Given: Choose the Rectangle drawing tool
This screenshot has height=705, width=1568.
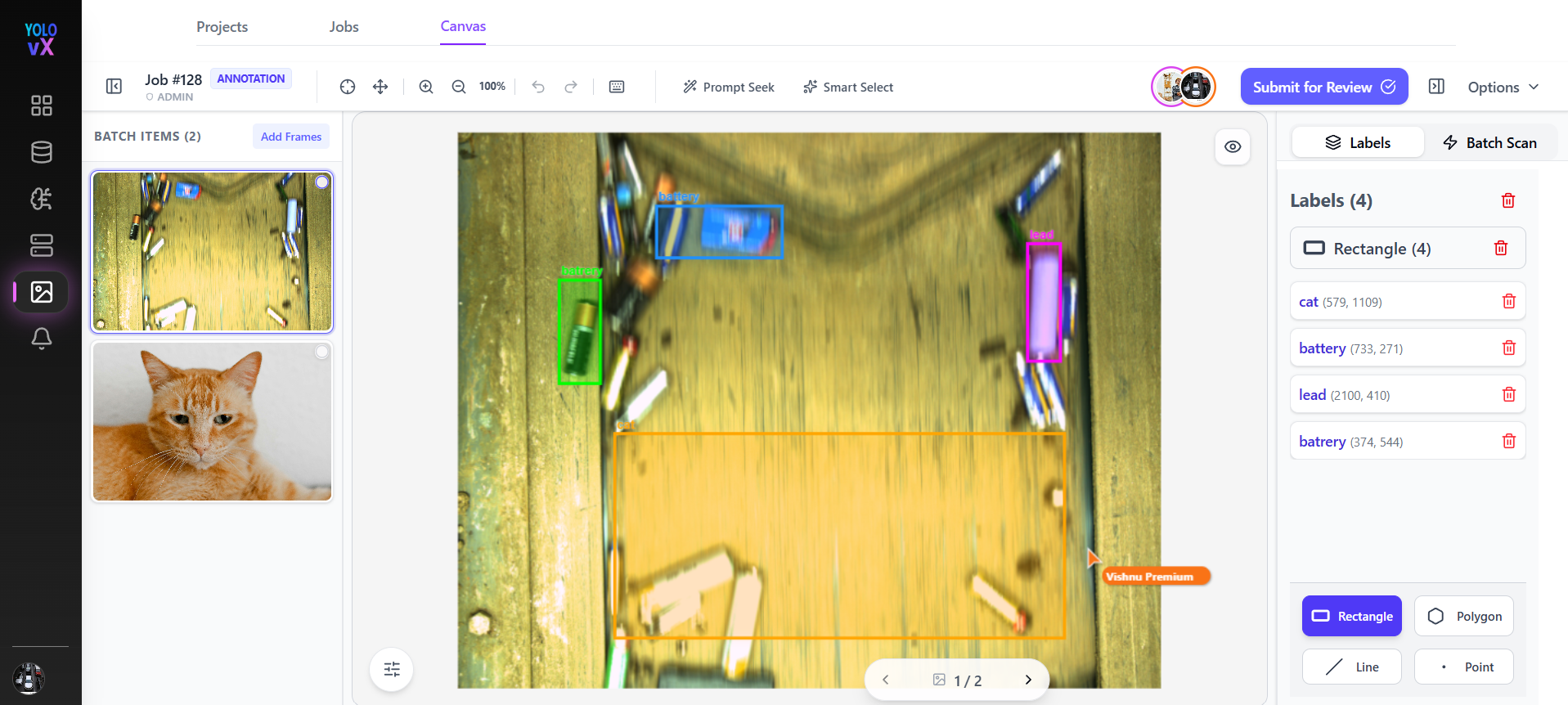Looking at the screenshot, I should [x=1352, y=616].
